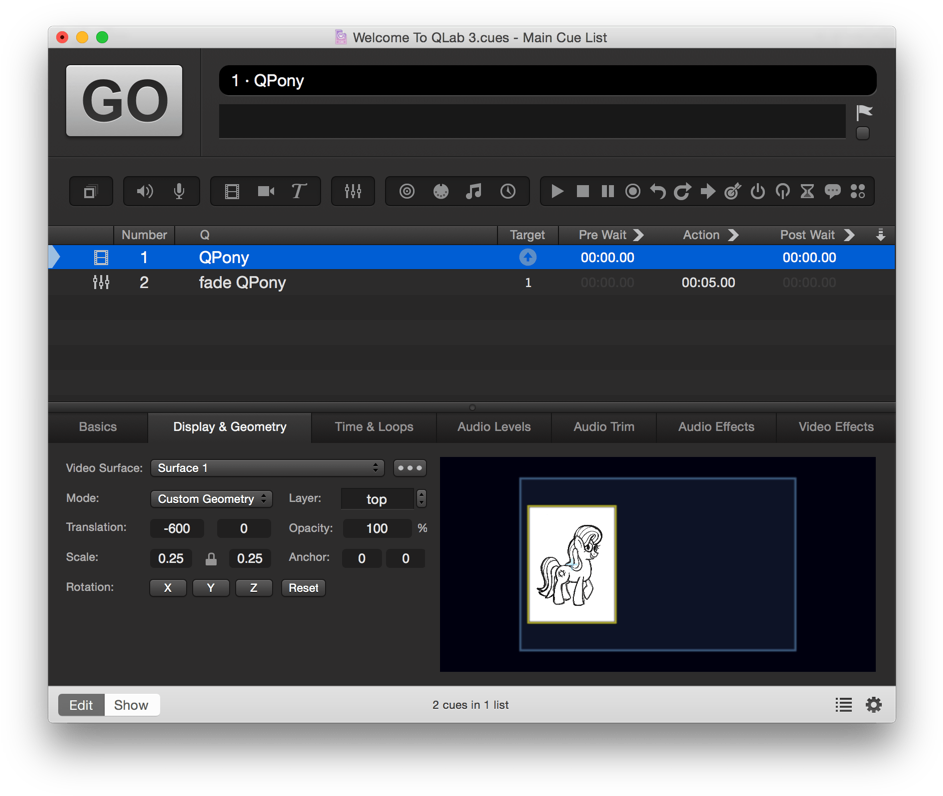The image size is (943, 796).
Task: Create an Audio cue
Action: (145, 191)
